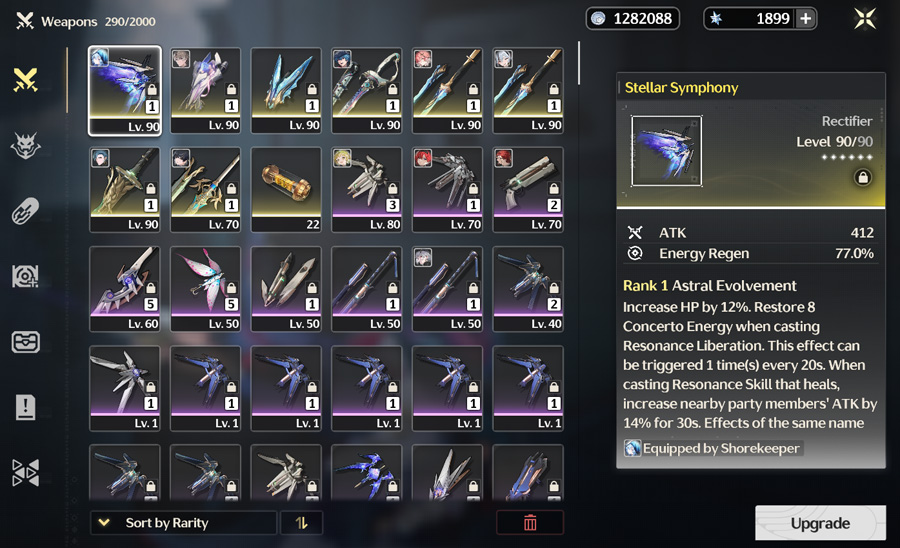Image resolution: width=900 pixels, height=548 pixels.
Task: Select the Lv. 80 gauntlets weapon
Action: (367, 189)
